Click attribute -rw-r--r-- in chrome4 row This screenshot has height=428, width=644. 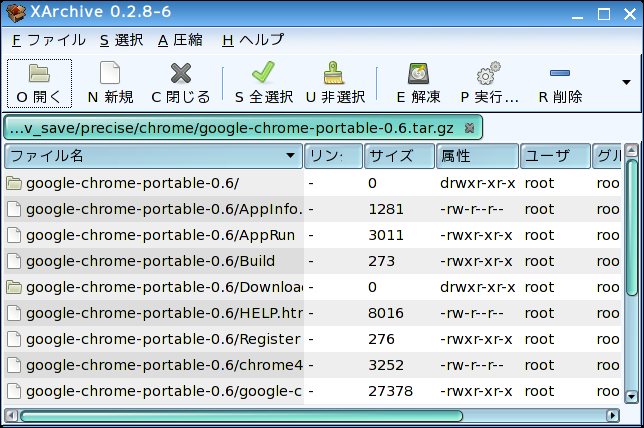472,365
